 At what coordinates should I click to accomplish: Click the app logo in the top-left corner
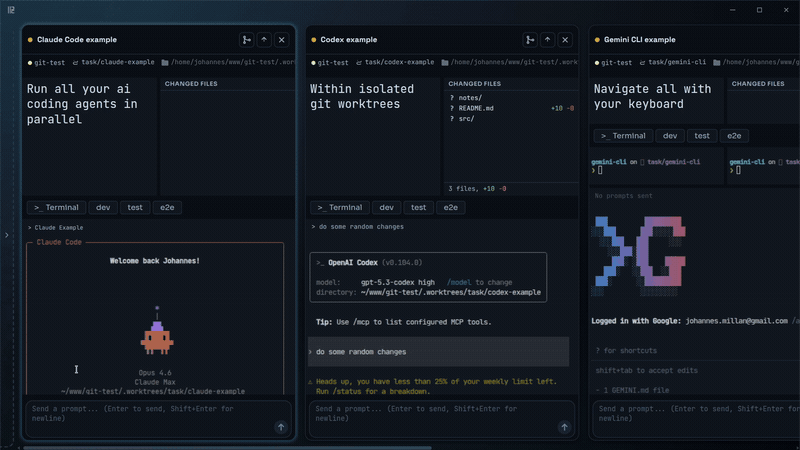click(x=12, y=10)
